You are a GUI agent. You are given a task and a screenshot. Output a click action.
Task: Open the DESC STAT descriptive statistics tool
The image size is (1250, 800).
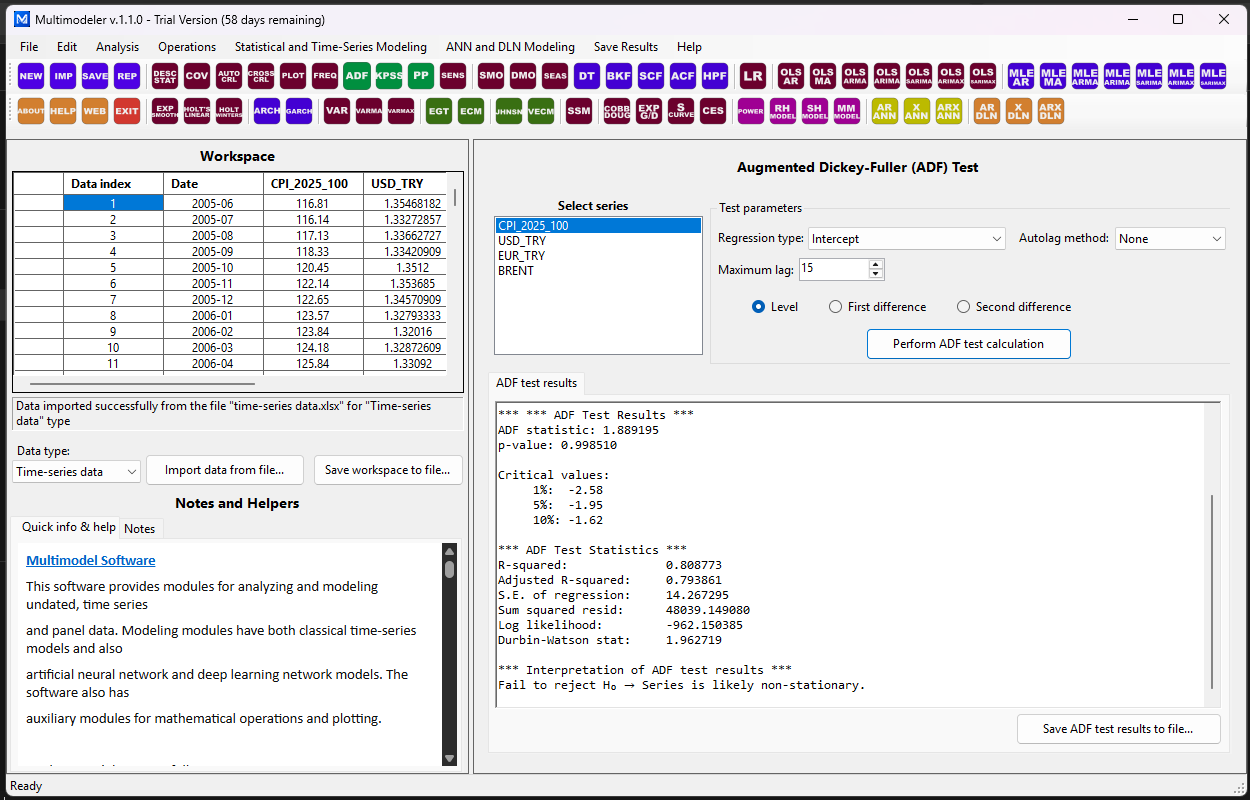pyautogui.click(x=165, y=76)
